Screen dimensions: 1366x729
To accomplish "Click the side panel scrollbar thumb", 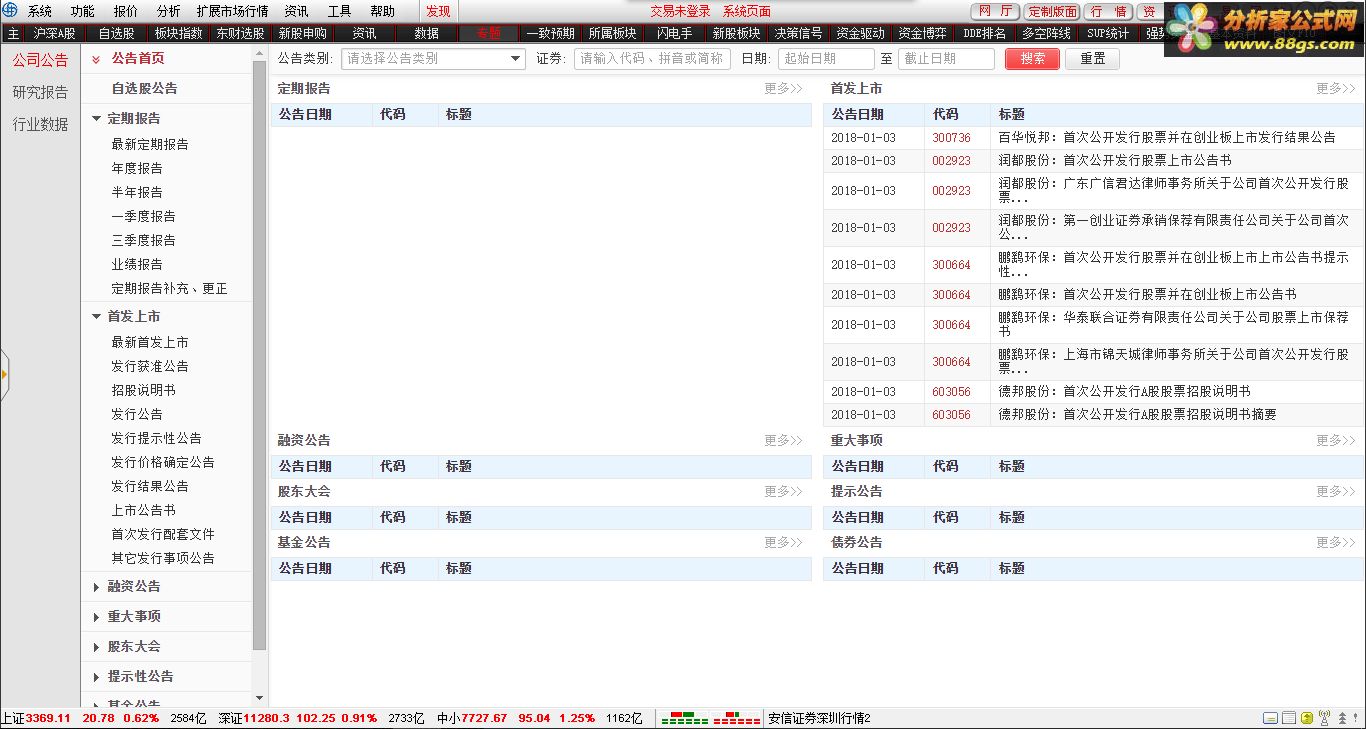I will [x=260, y=355].
